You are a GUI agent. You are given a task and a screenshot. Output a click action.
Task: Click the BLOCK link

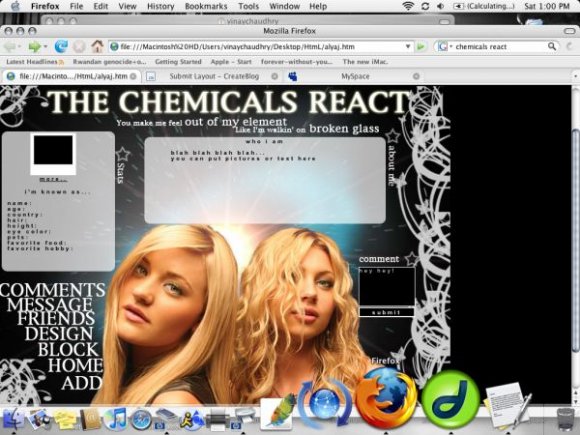point(68,350)
